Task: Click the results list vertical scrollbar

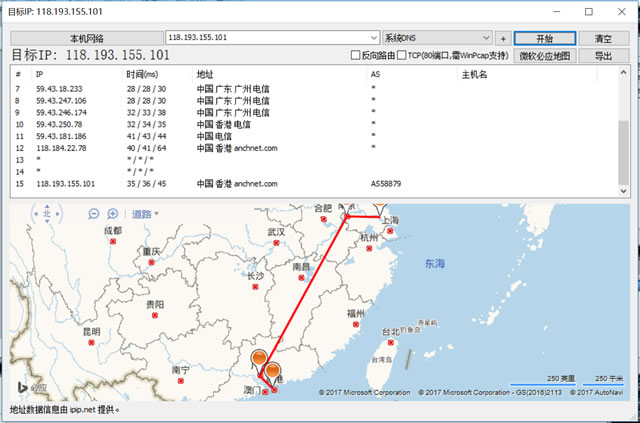Action: click(x=624, y=130)
